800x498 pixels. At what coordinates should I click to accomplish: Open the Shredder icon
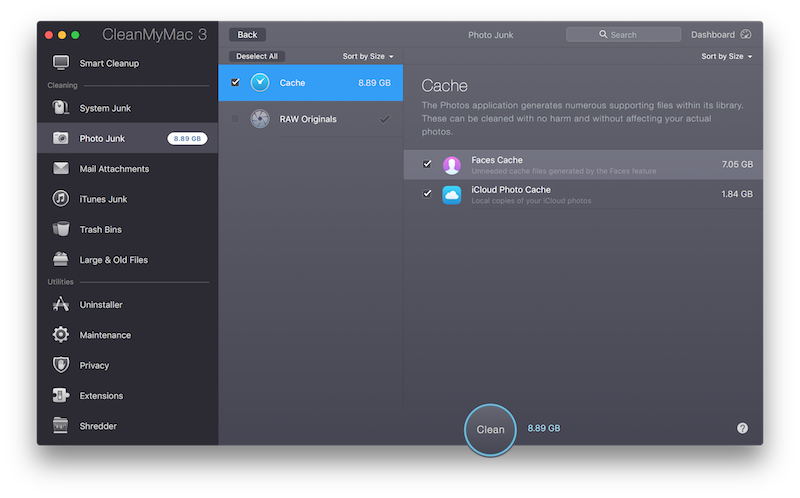[61, 426]
